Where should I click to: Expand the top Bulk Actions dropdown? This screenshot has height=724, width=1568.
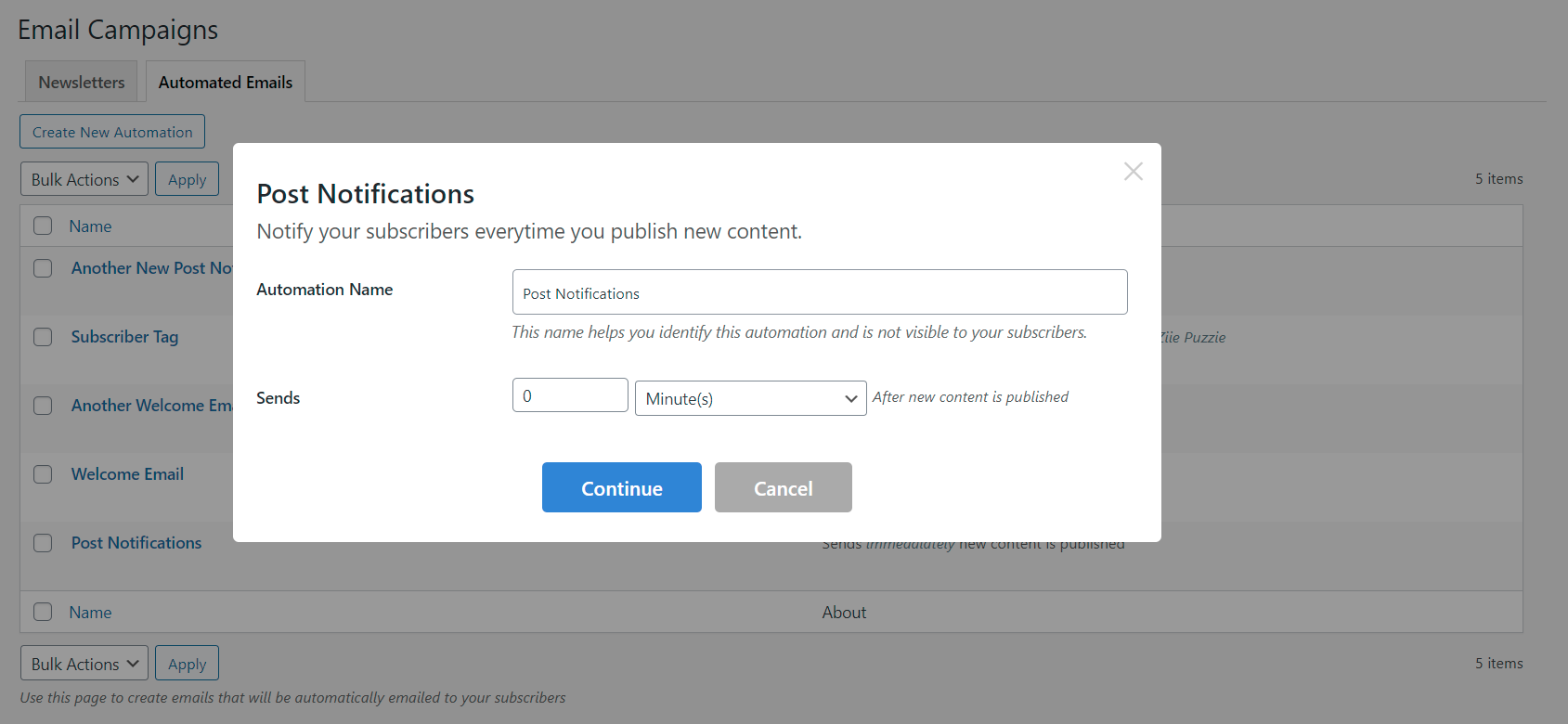click(x=84, y=179)
